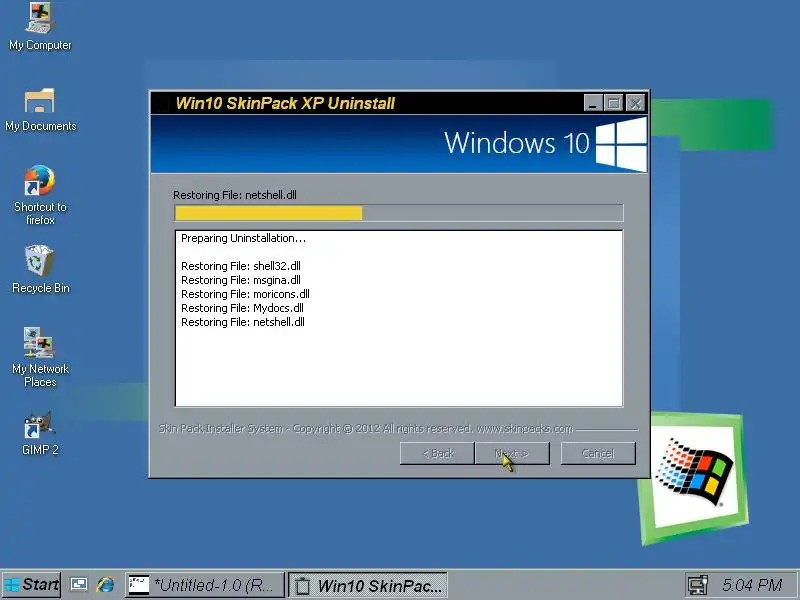Click the Cancel button in the uninstaller

pyautogui.click(x=598, y=453)
